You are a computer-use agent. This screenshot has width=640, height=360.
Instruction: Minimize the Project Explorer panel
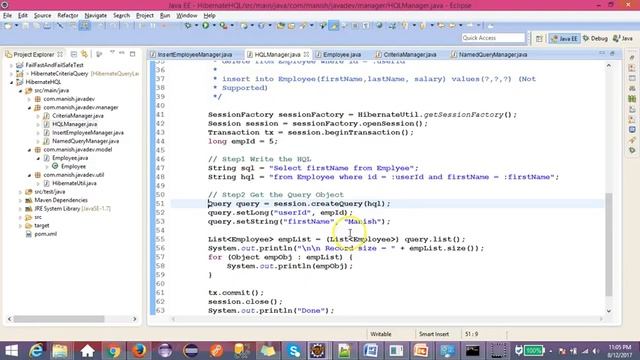coord(122,53)
